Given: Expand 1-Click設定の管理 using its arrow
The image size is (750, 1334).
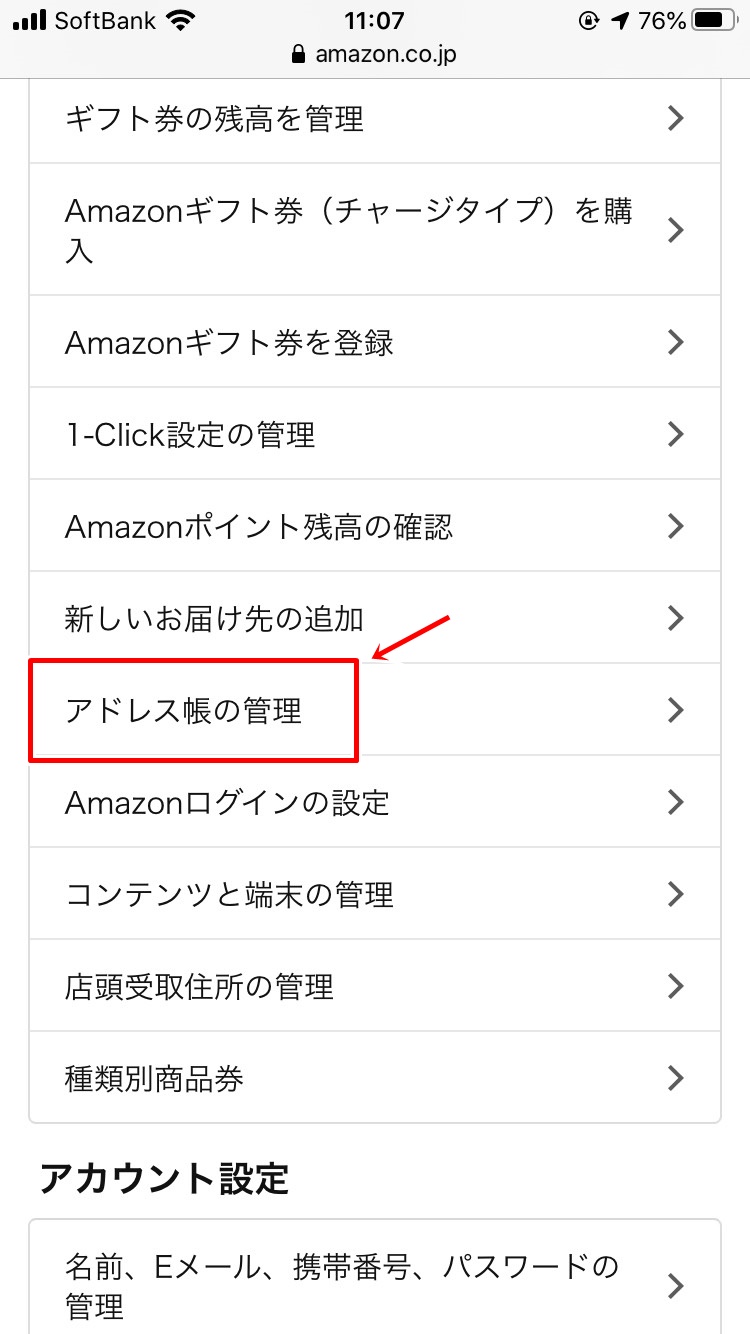Looking at the screenshot, I should [676, 434].
